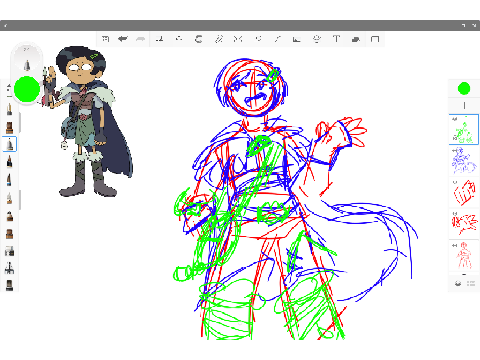Open the list menu starting the top toolbar
Viewport: 480px width, 360px height.
point(106,39)
